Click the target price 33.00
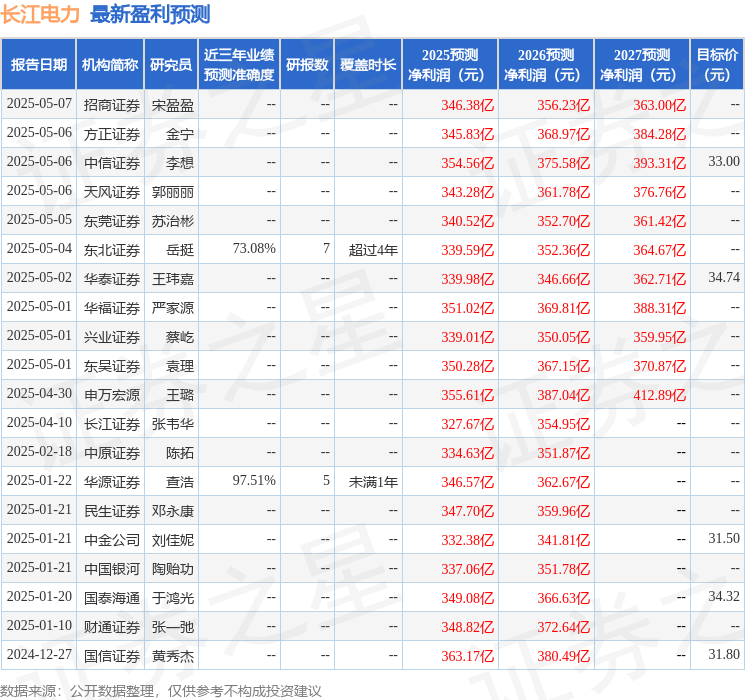Image resolution: width=745 pixels, height=700 pixels. (724, 162)
